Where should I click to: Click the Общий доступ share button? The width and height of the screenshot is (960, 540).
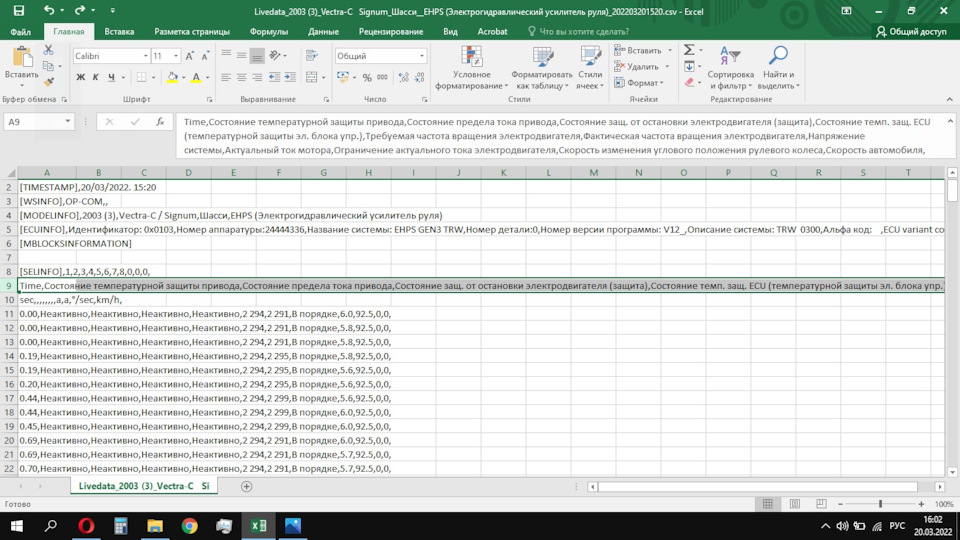[x=911, y=31]
